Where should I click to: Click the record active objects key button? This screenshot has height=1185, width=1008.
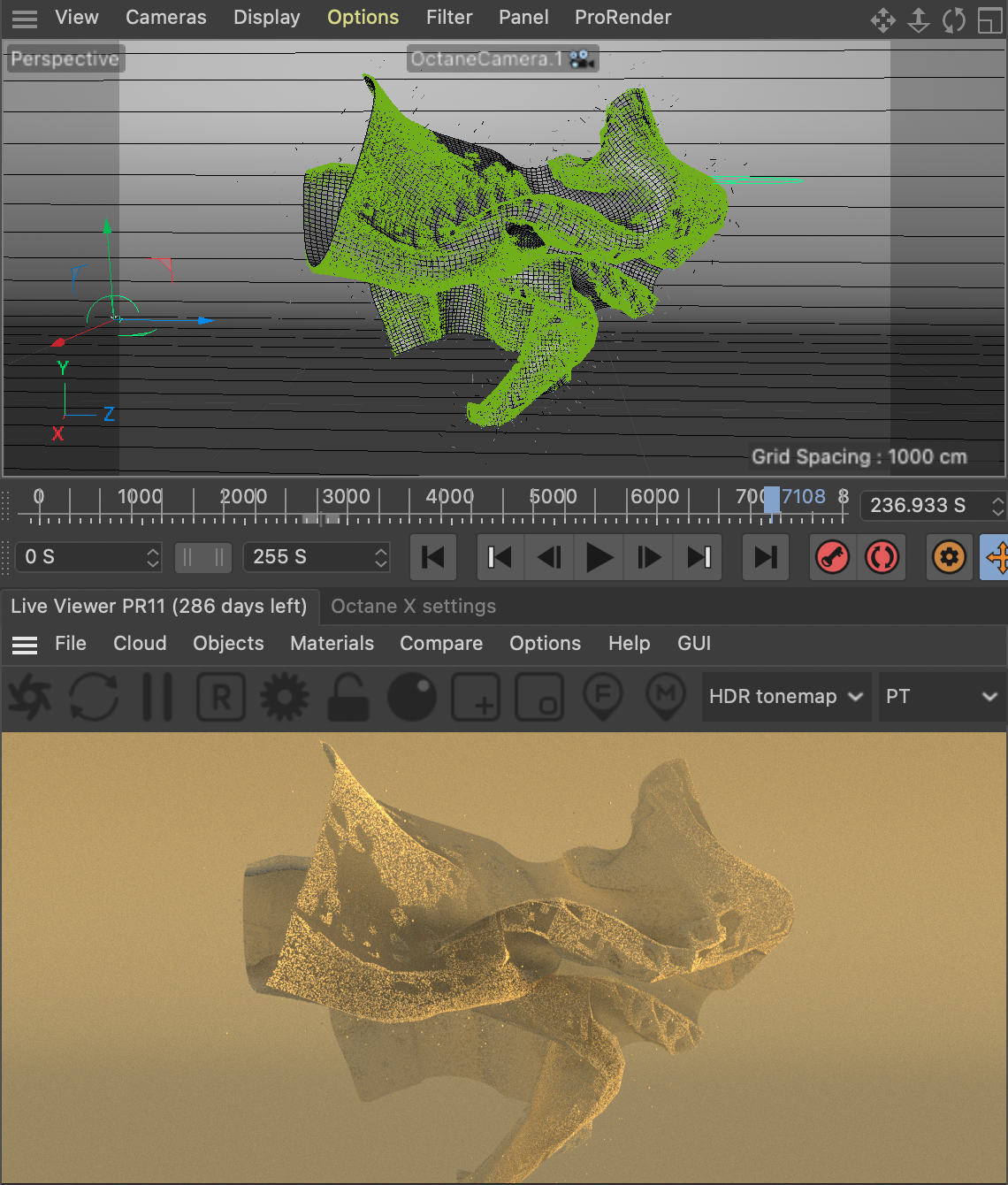coord(833,557)
